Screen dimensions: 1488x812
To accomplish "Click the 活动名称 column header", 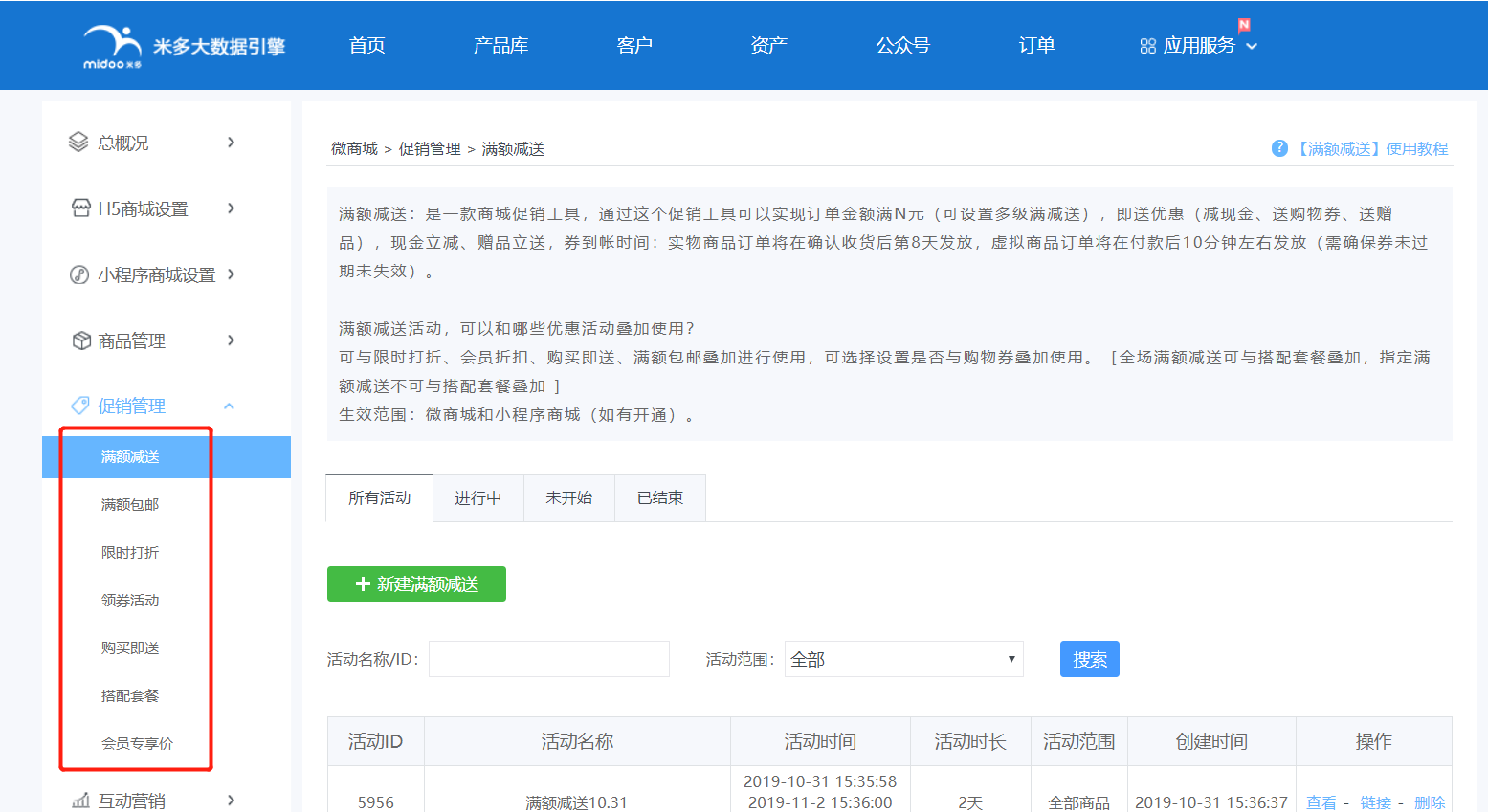I will [577, 741].
